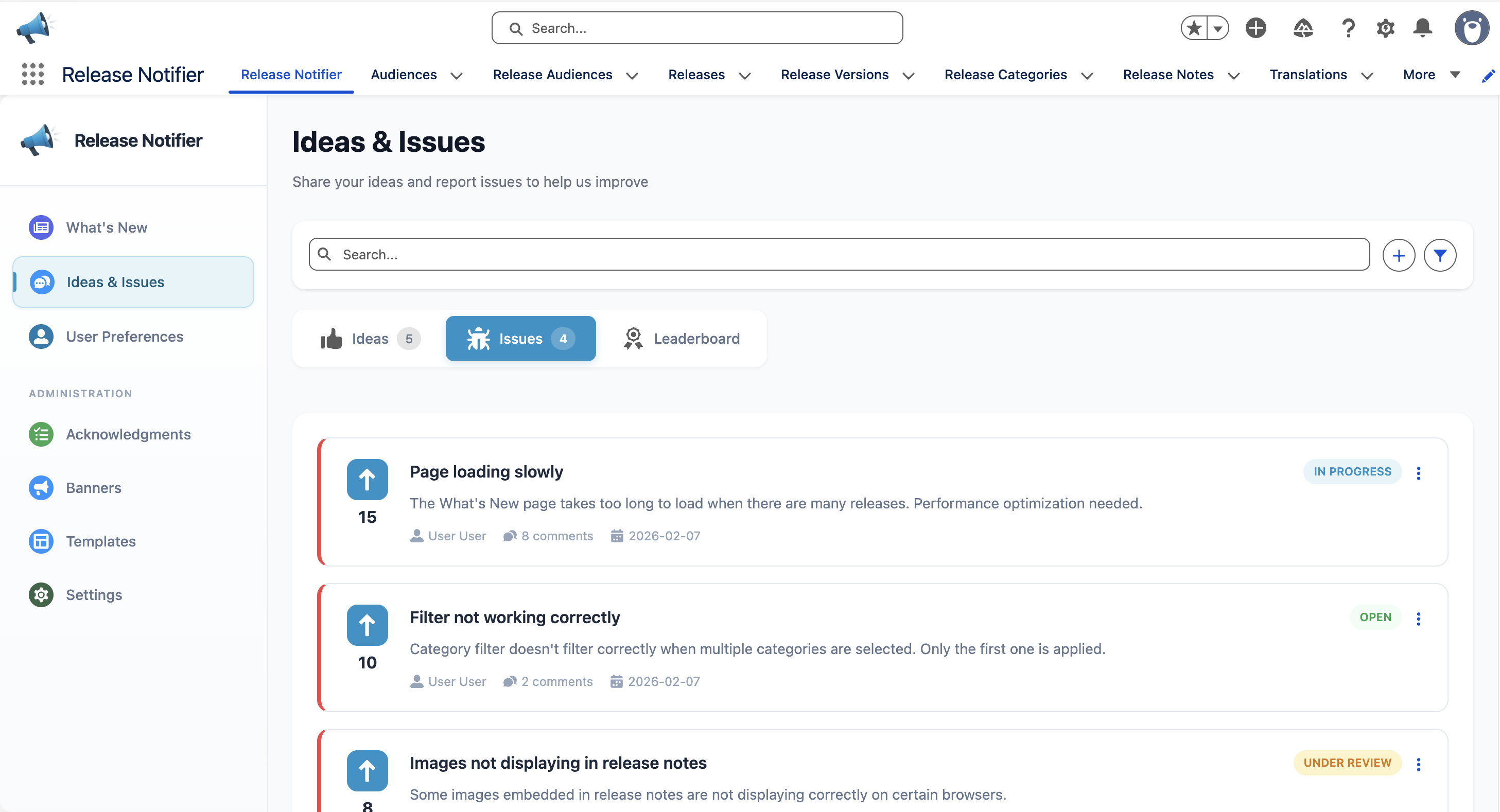Click the IN PROGRESS status badge
The width and height of the screenshot is (1500, 812).
1352,471
